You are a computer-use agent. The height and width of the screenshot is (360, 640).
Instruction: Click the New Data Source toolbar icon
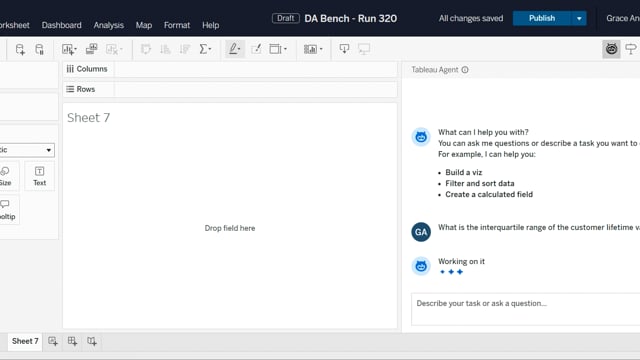click(20, 49)
